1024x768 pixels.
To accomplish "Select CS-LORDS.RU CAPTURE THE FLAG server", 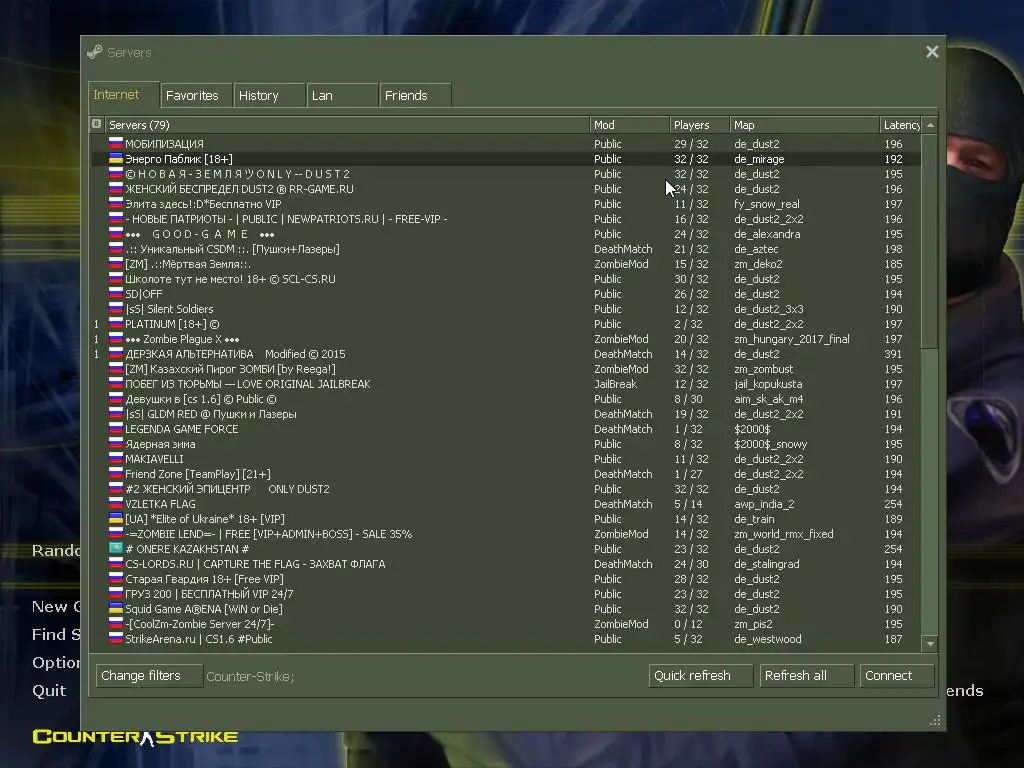I will click(505, 564).
